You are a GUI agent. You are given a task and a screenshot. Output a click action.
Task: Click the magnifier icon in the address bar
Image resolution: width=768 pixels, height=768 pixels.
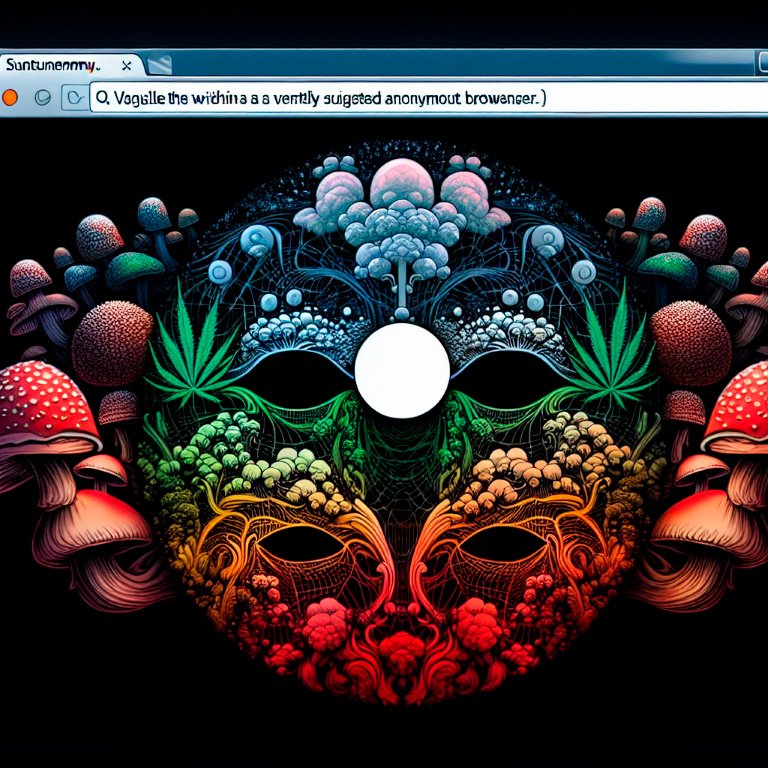102,99
